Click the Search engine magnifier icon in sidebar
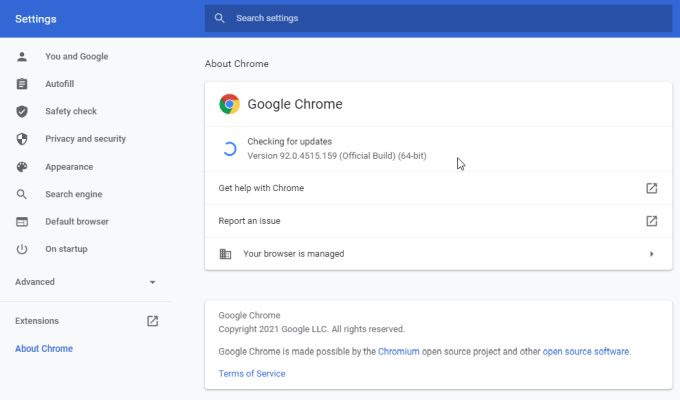Screen dimensions: 680x400 click(22, 194)
